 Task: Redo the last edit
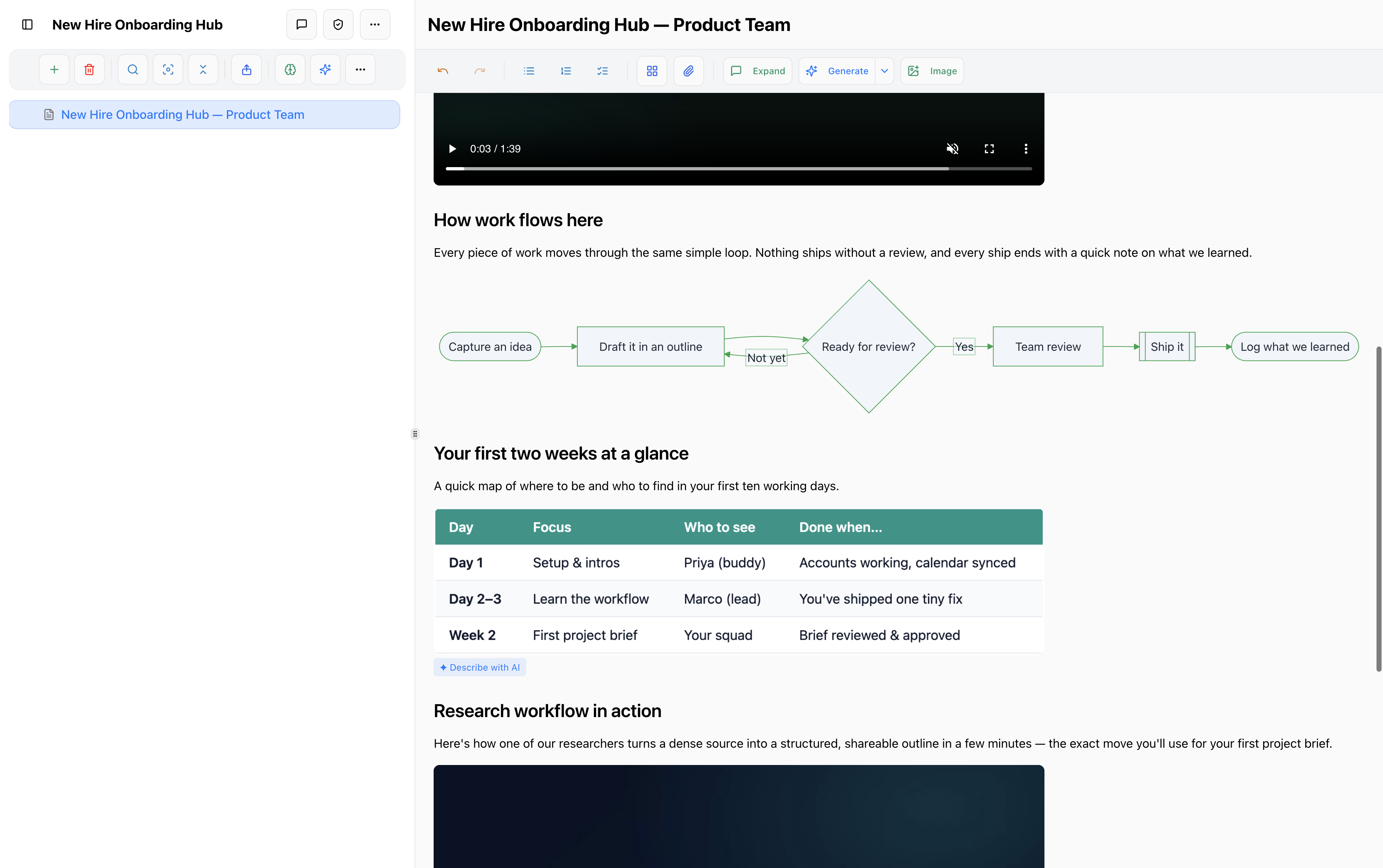click(479, 71)
